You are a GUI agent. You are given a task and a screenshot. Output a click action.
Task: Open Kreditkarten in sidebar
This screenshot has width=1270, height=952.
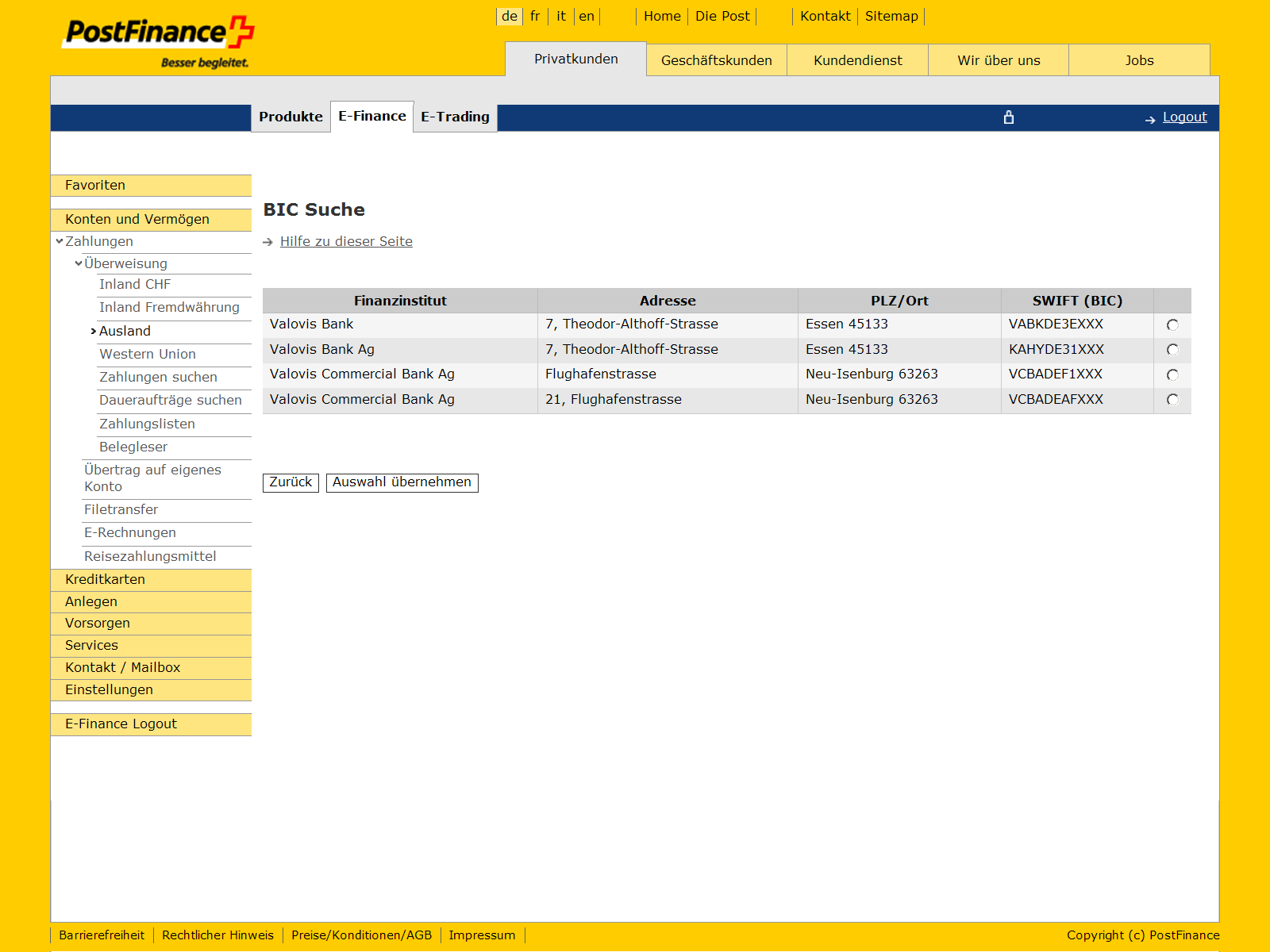tap(151, 580)
